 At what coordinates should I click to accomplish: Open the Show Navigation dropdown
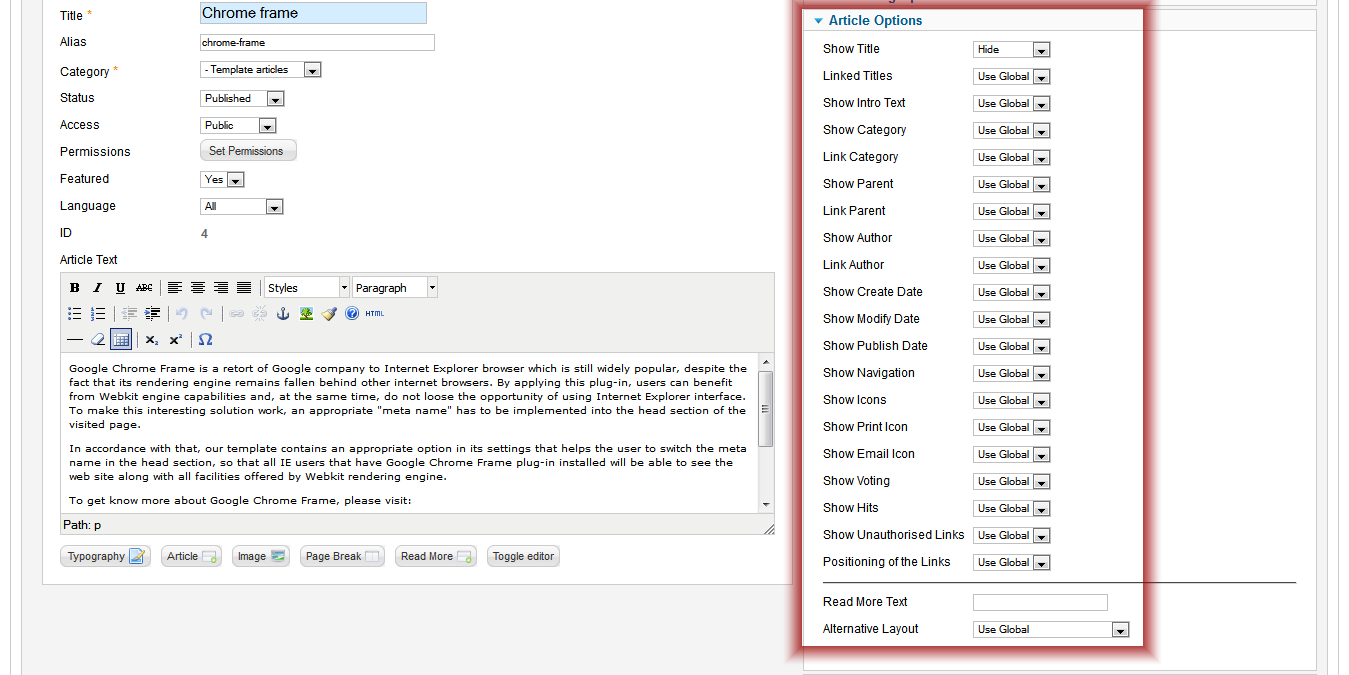(1011, 373)
